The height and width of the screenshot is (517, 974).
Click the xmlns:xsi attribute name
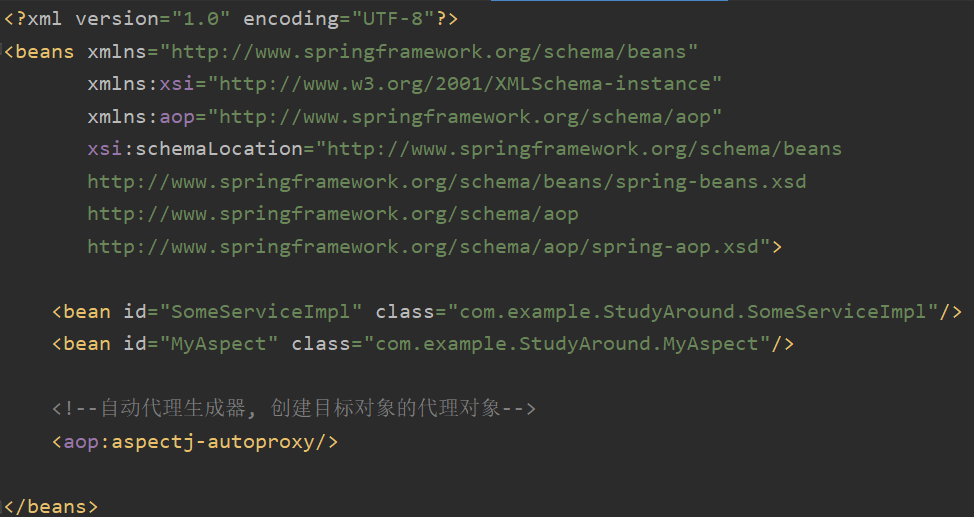[x=141, y=84]
